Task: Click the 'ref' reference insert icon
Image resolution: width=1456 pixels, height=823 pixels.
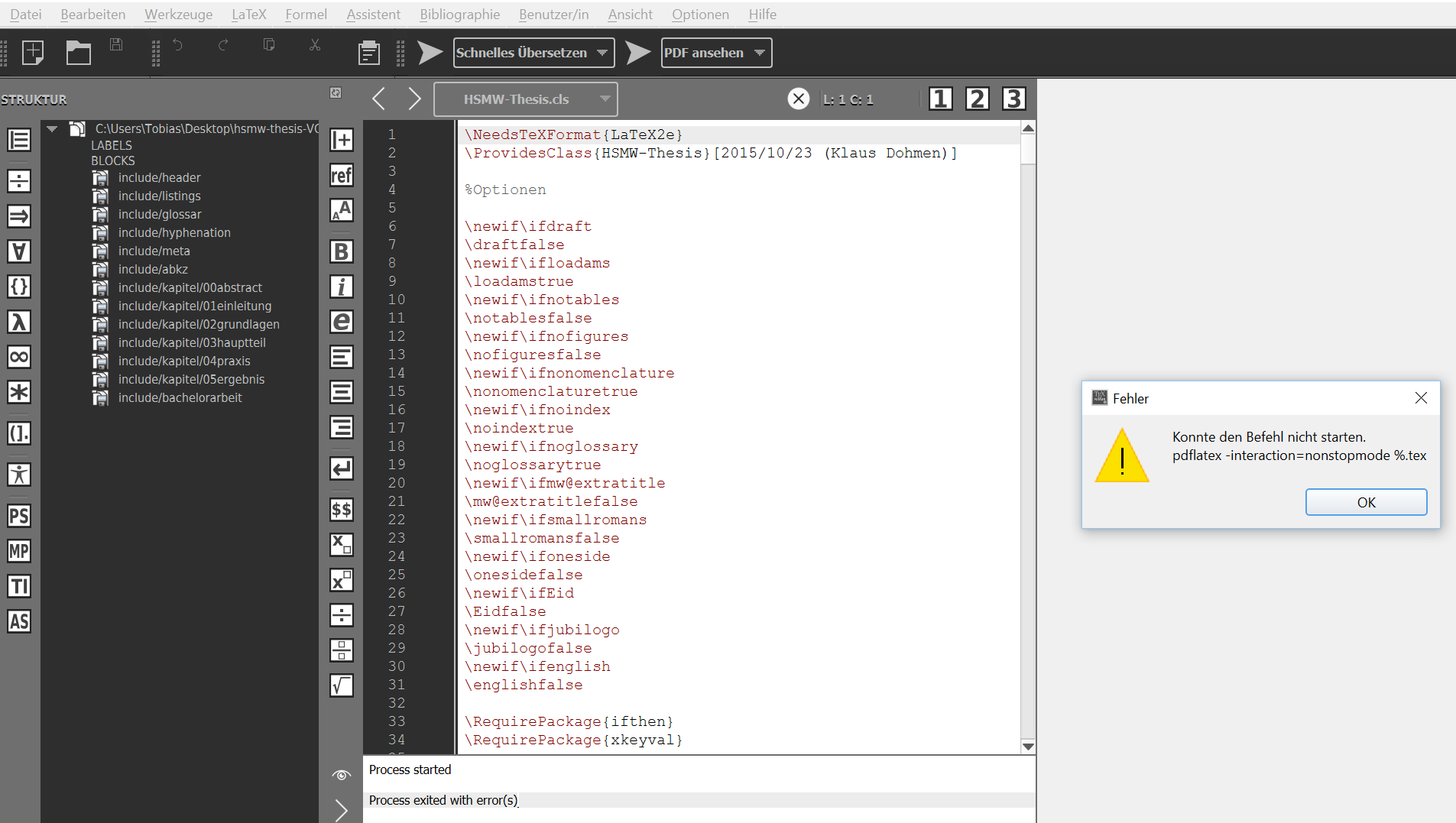Action: point(341,175)
